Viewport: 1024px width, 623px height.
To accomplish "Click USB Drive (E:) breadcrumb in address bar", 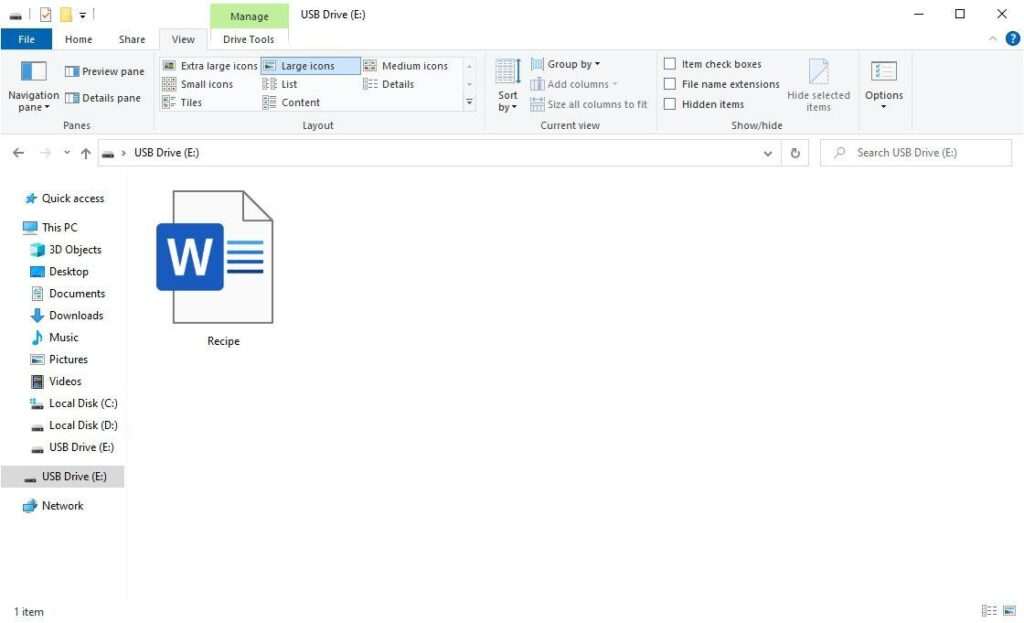I will [167, 153].
